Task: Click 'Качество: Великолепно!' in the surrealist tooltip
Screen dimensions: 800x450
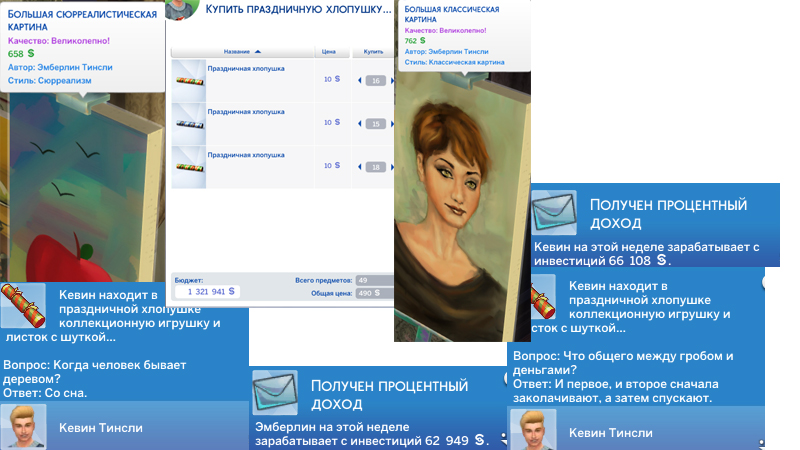Action: [x=59, y=41]
